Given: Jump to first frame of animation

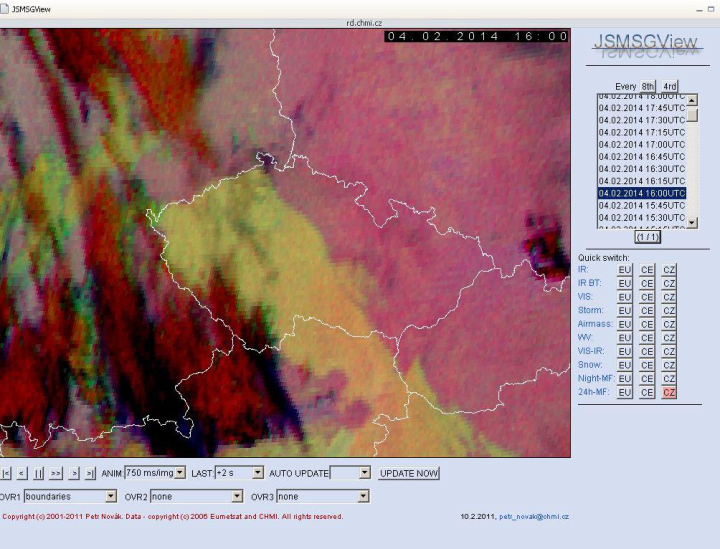Looking at the screenshot, I should coord(6,473).
